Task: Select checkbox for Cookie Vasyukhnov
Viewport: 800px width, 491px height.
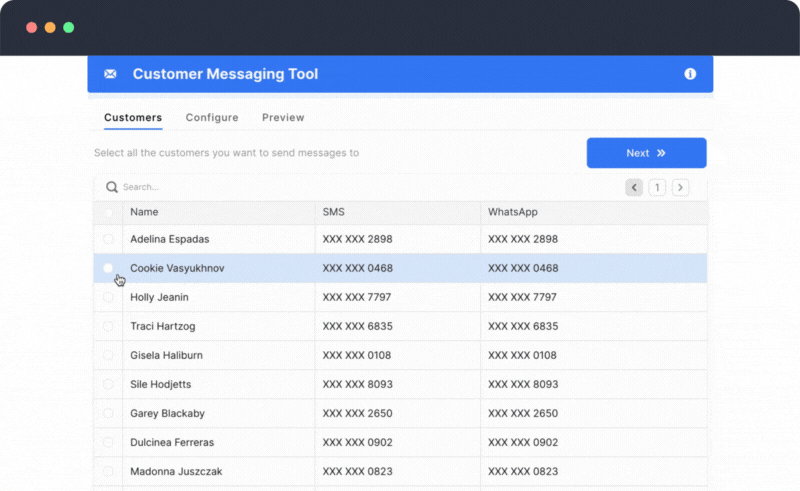Action: pos(108,268)
